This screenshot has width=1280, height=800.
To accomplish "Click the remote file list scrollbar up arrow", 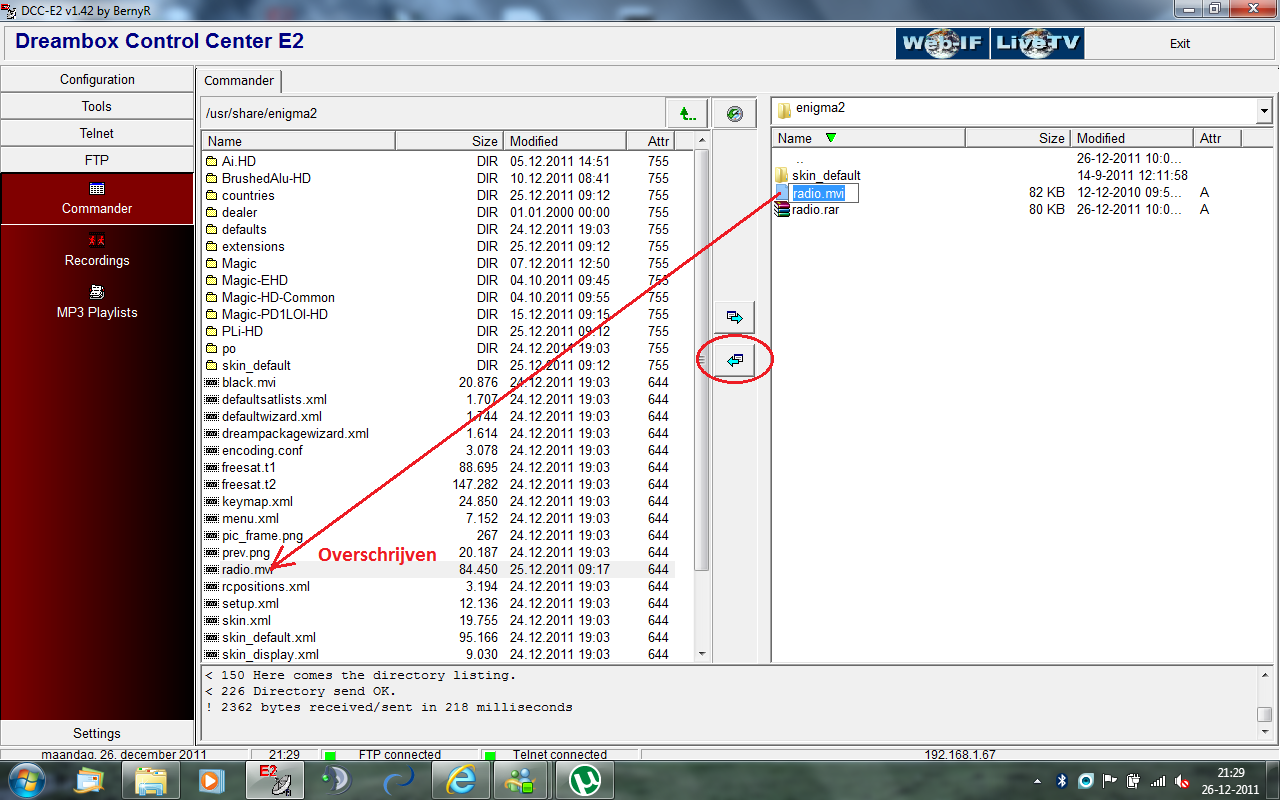I will coord(702,140).
